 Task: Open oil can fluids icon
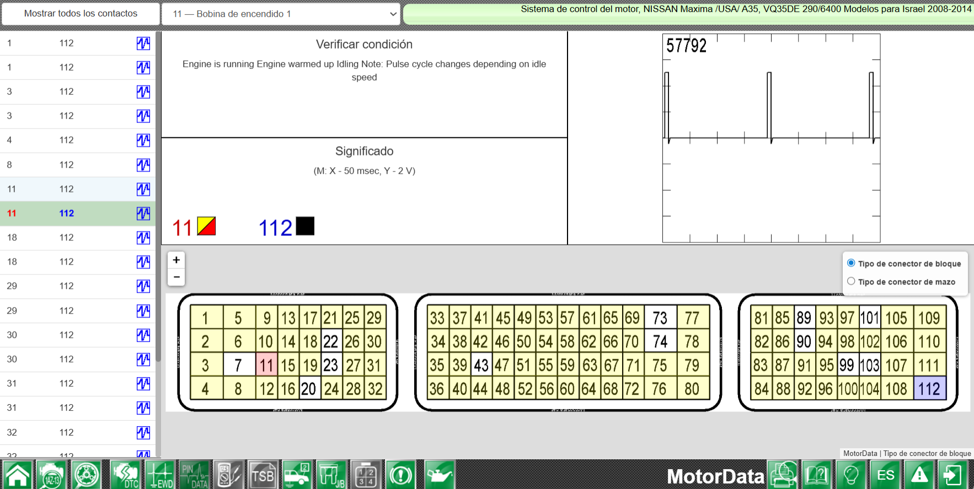pyautogui.click(x=440, y=475)
